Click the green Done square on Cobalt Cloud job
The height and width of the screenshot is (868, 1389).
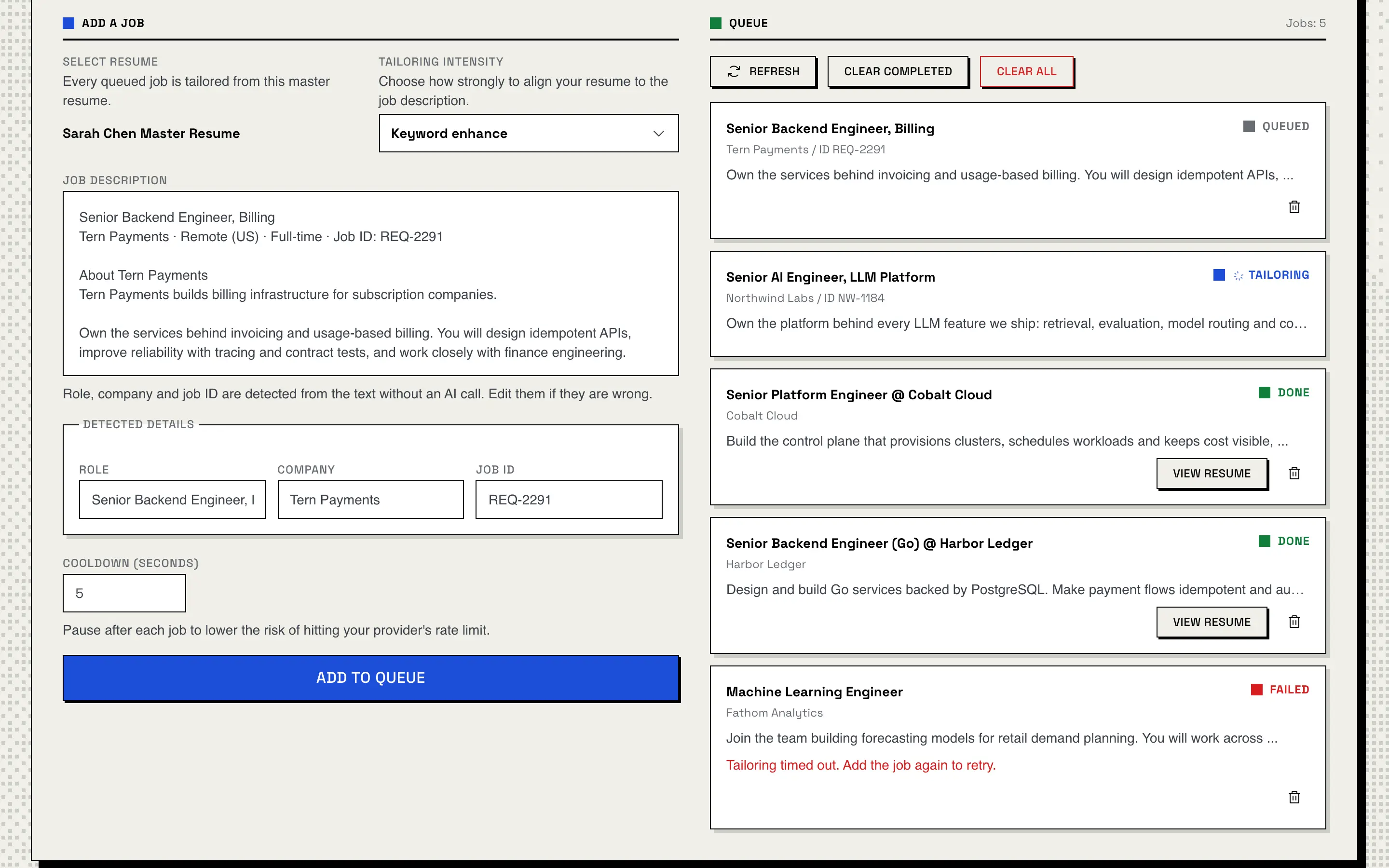1264,393
